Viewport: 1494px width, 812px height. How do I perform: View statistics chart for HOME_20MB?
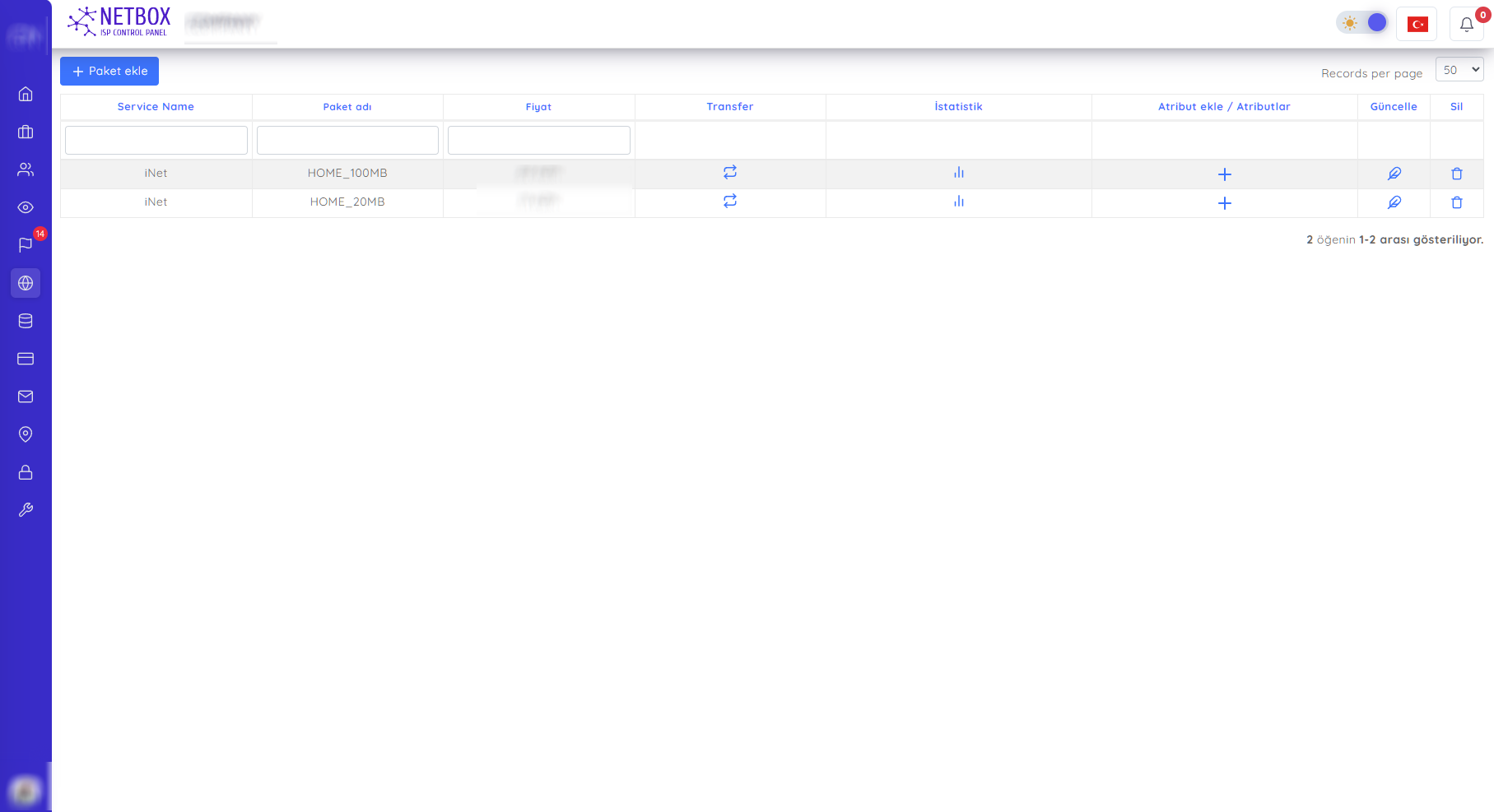tap(958, 202)
